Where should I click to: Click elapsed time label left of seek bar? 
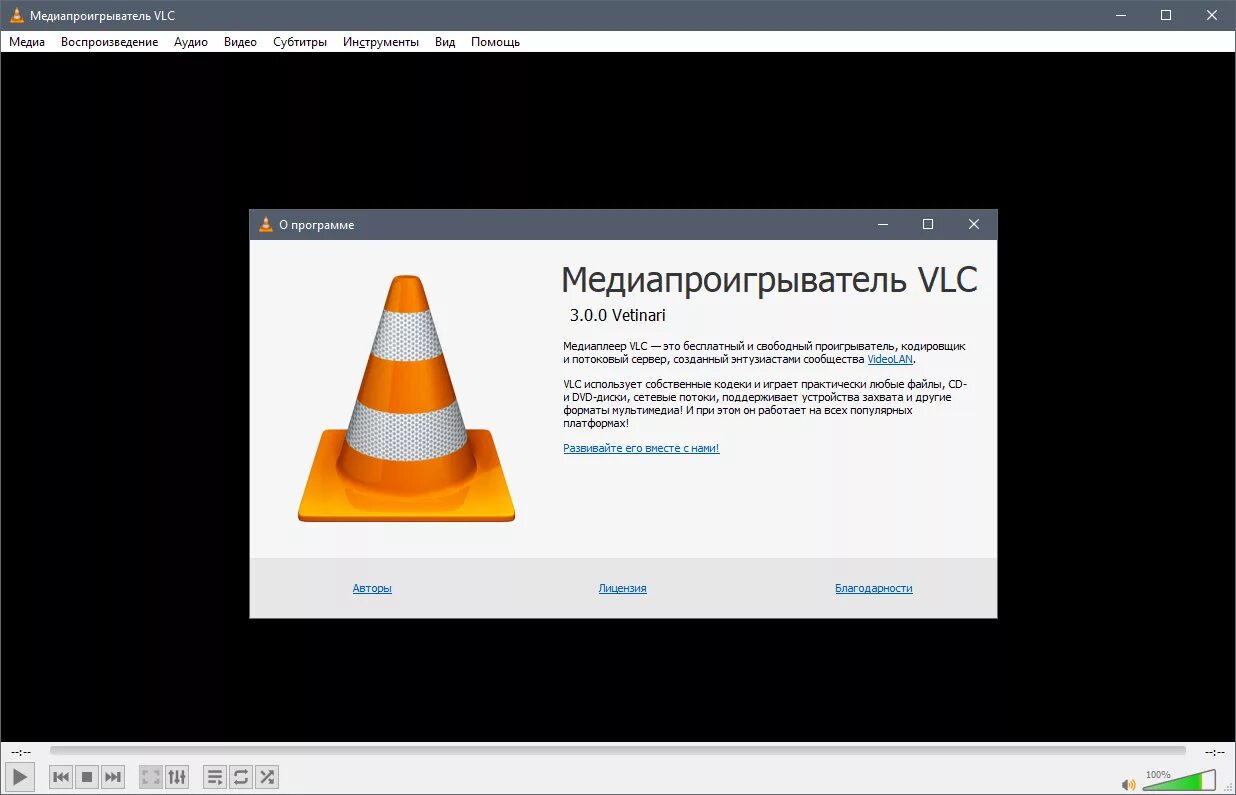21,751
